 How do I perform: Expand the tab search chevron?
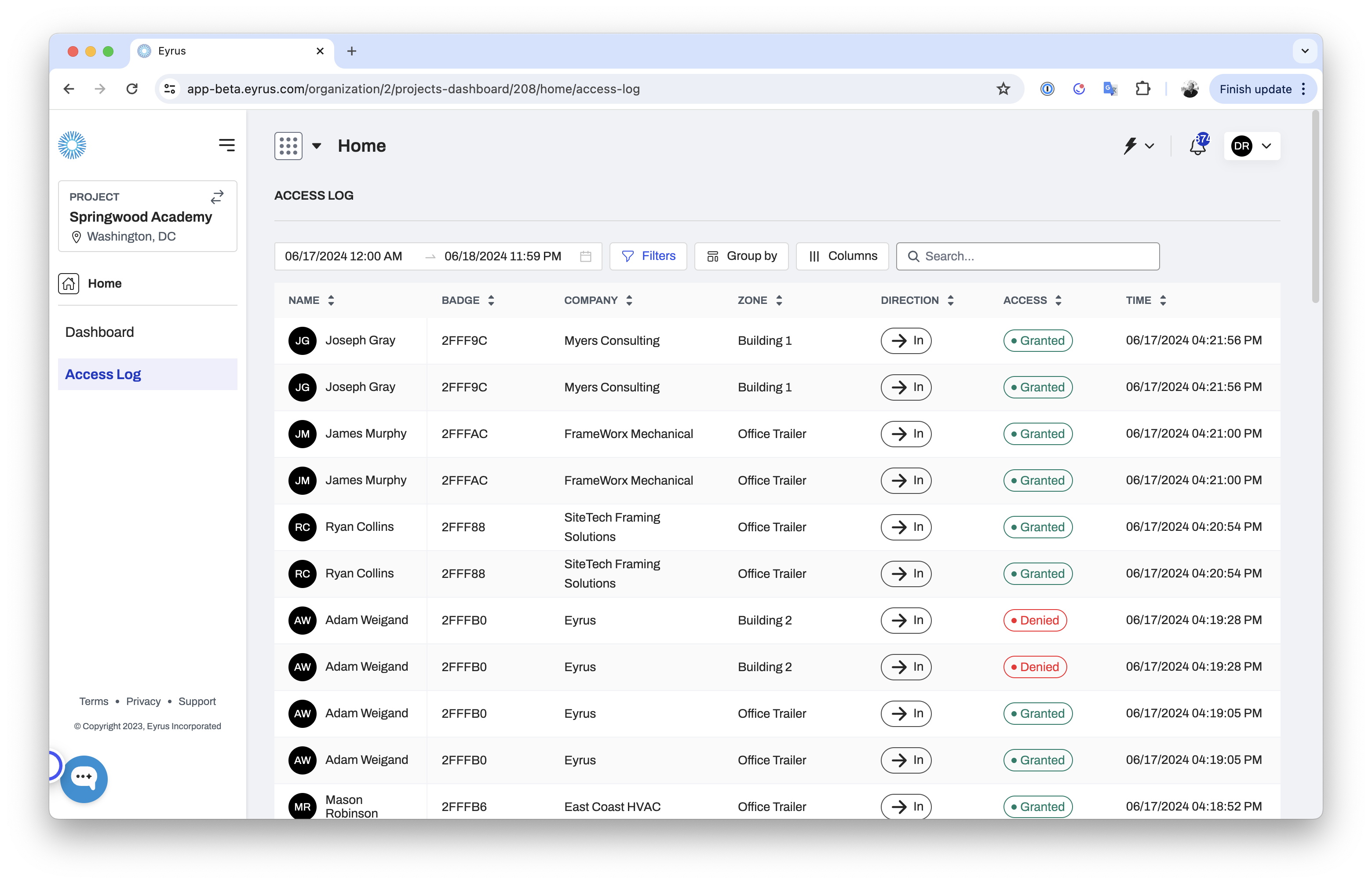point(1304,51)
